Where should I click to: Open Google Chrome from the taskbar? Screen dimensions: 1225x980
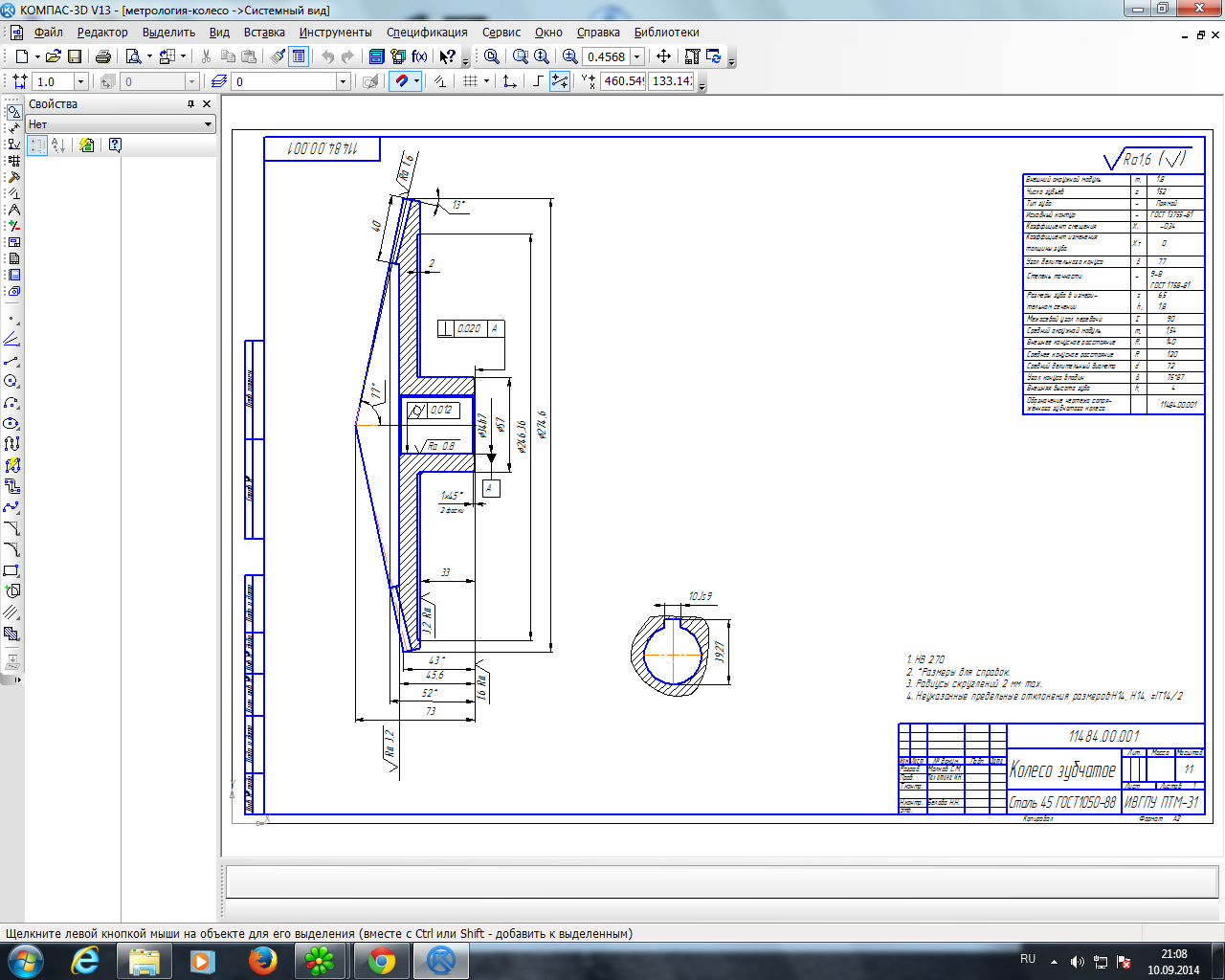click(x=381, y=960)
